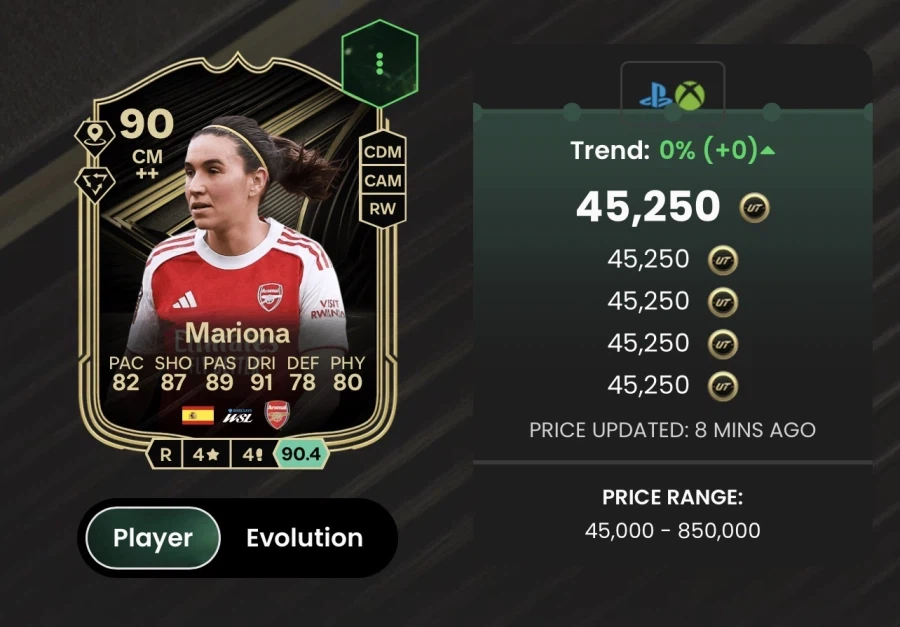The image size is (900, 627).
Task: Click the R preferred foot badge
Action: (x=165, y=455)
